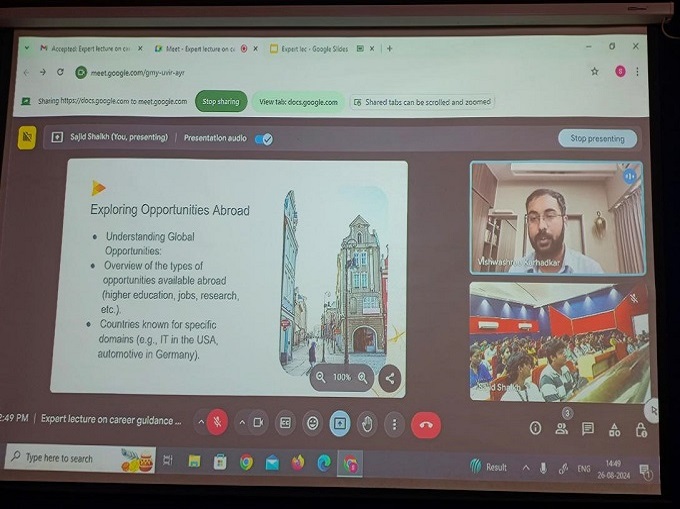Open meeting details info icon
Screen dimensions: 680x509
(x=535, y=428)
